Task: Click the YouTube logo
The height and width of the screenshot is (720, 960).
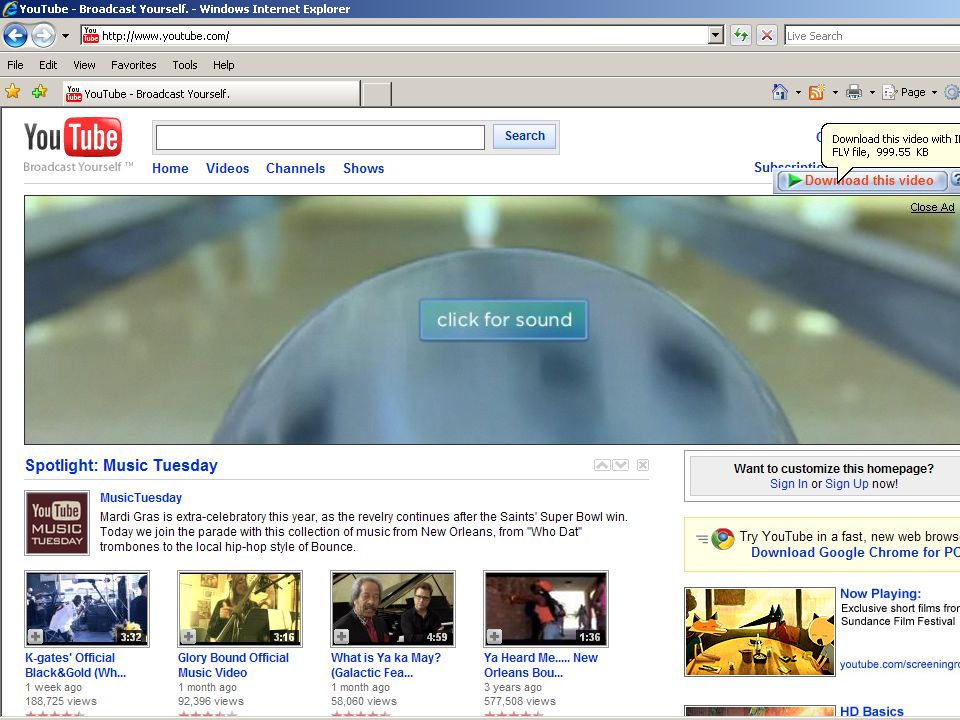Action: click(73, 137)
